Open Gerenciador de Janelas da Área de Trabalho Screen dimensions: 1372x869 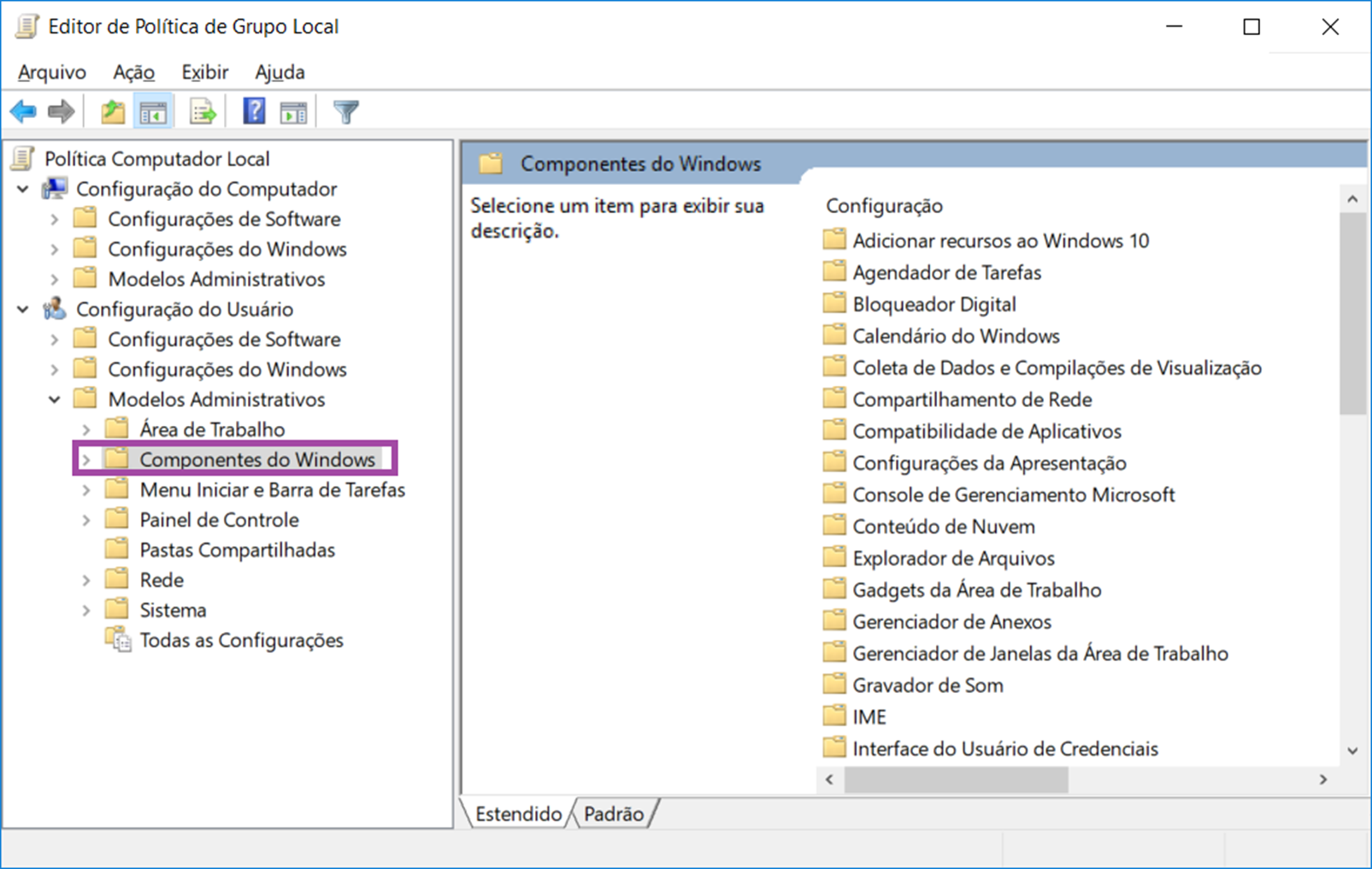click(1040, 653)
